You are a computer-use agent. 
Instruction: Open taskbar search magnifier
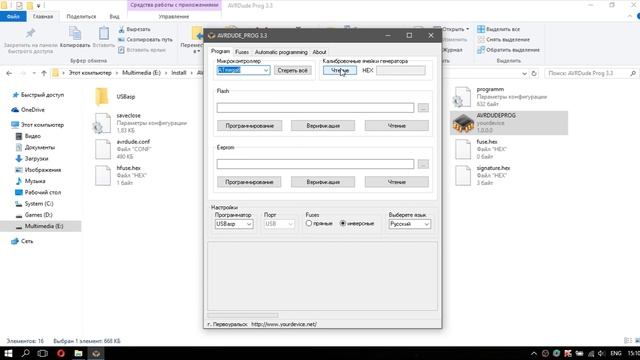click(25, 353)
